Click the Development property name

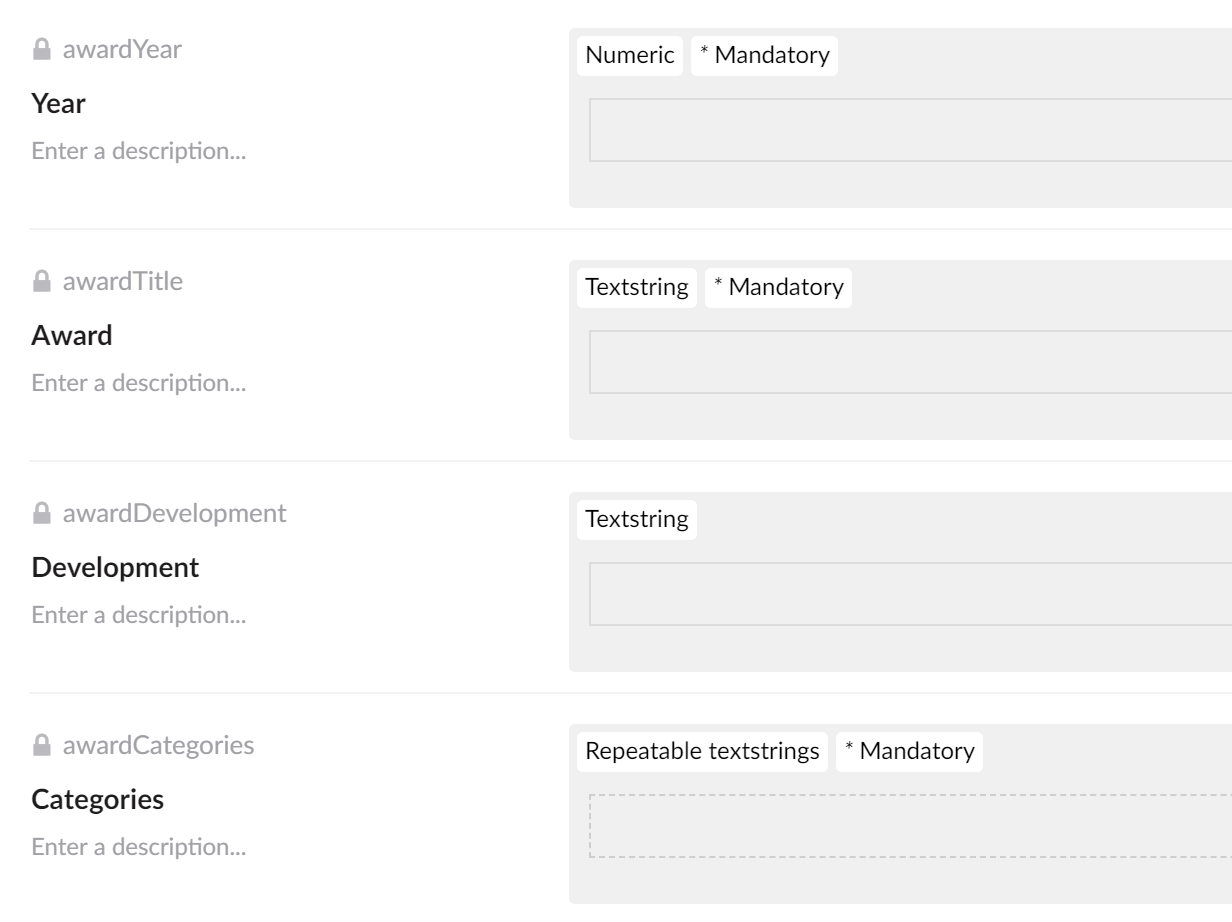115,568
